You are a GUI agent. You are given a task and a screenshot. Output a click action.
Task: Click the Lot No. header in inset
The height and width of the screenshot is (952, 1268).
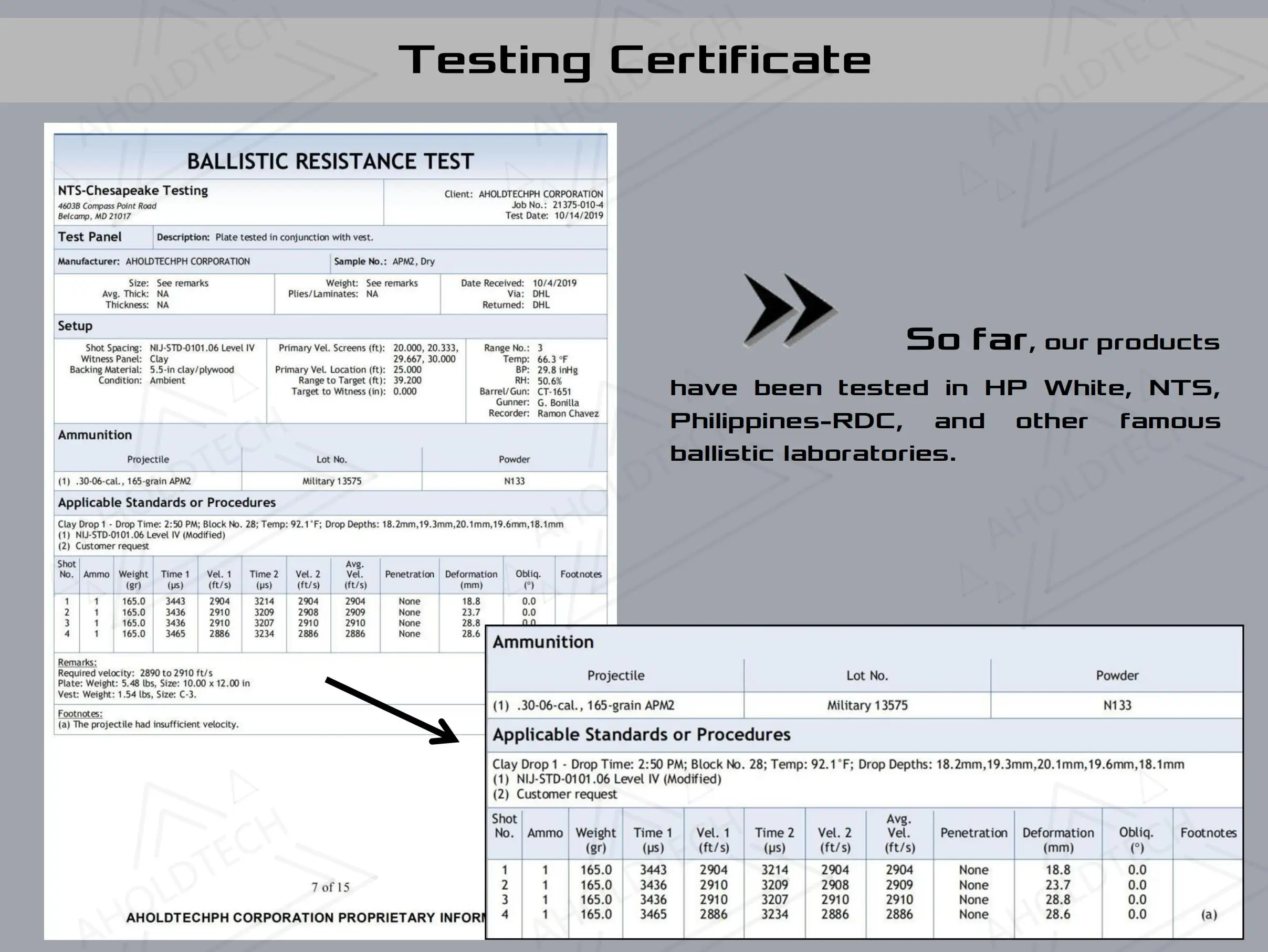click(867, 675)
